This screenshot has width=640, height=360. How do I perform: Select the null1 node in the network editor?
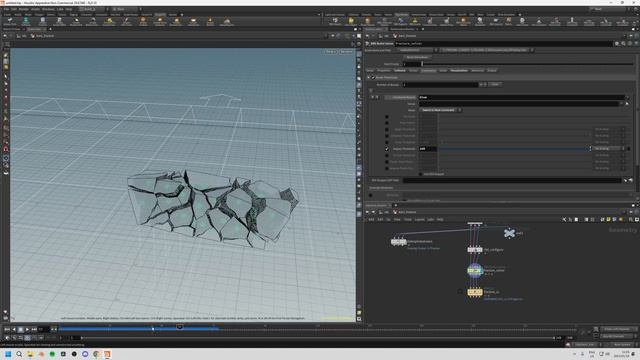point(509,233)
